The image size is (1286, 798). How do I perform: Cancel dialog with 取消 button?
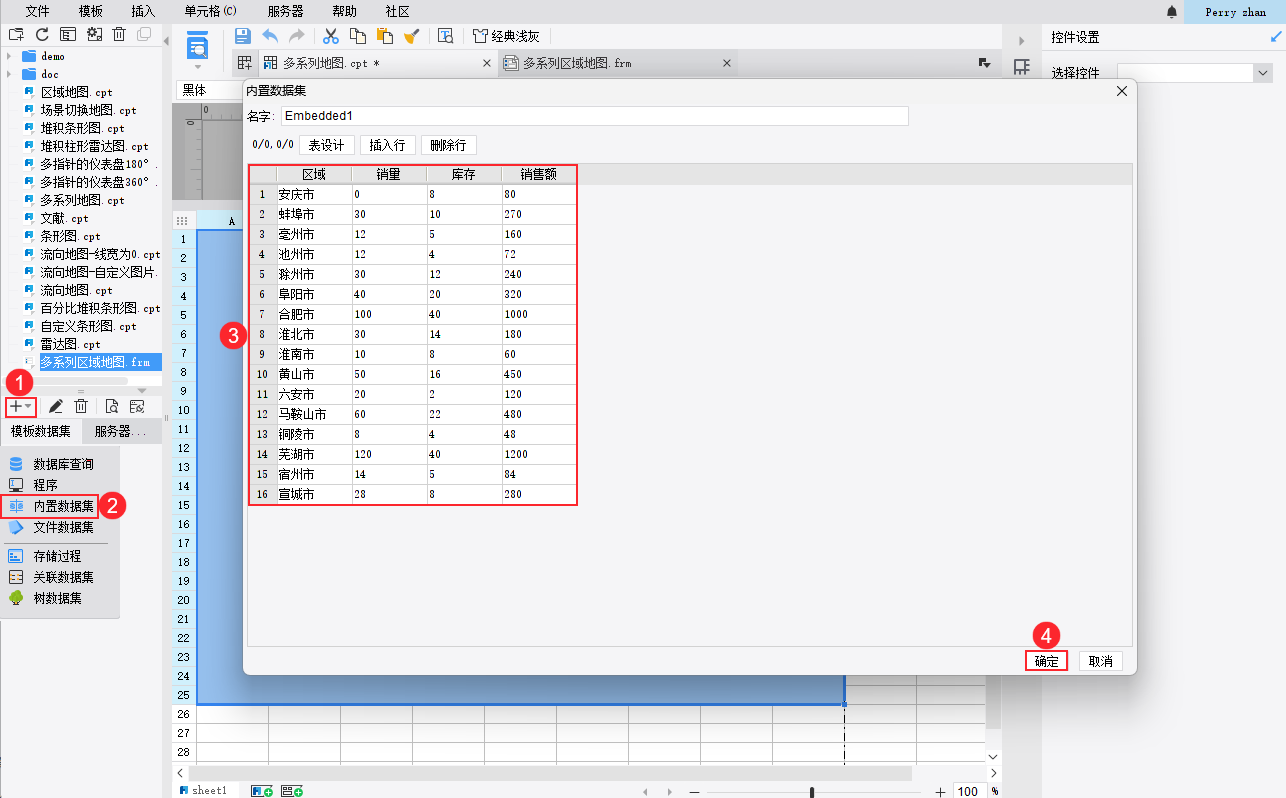tap(1101, 661)
